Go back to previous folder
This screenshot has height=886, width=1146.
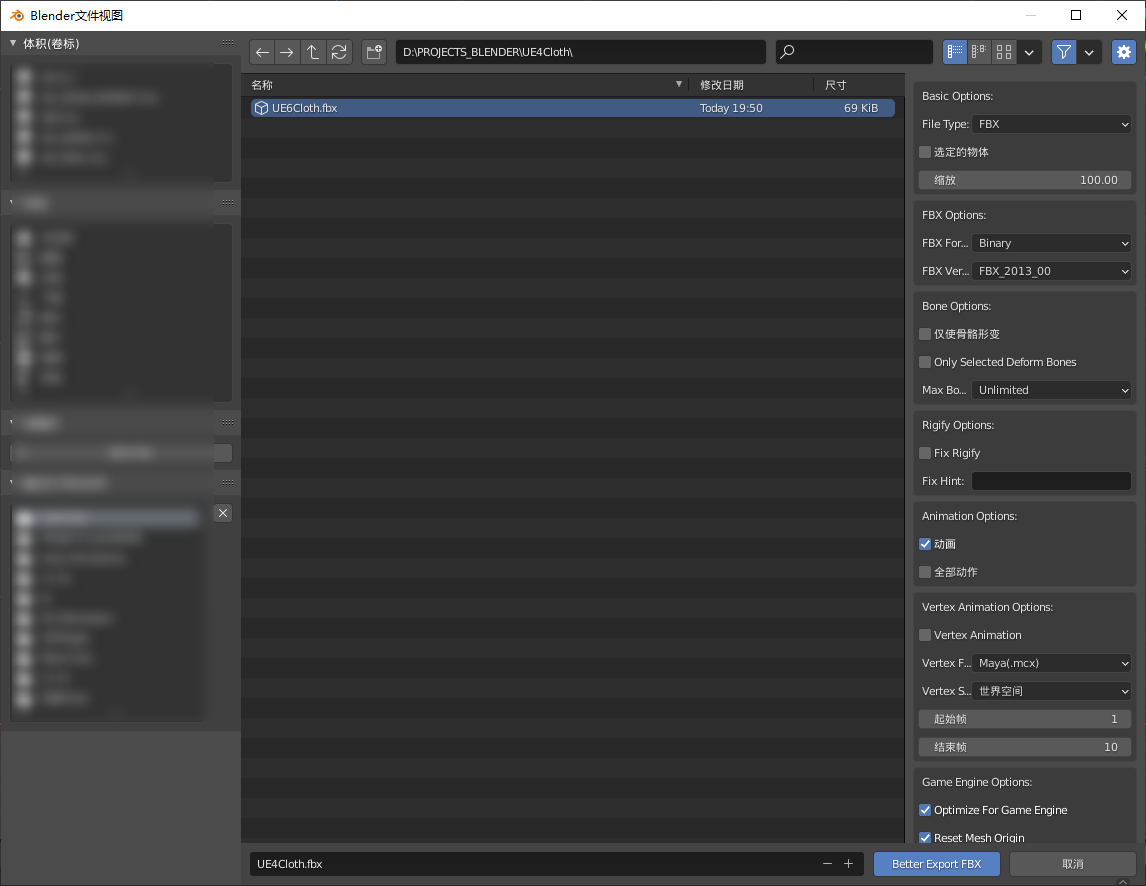tap(262, 52)
